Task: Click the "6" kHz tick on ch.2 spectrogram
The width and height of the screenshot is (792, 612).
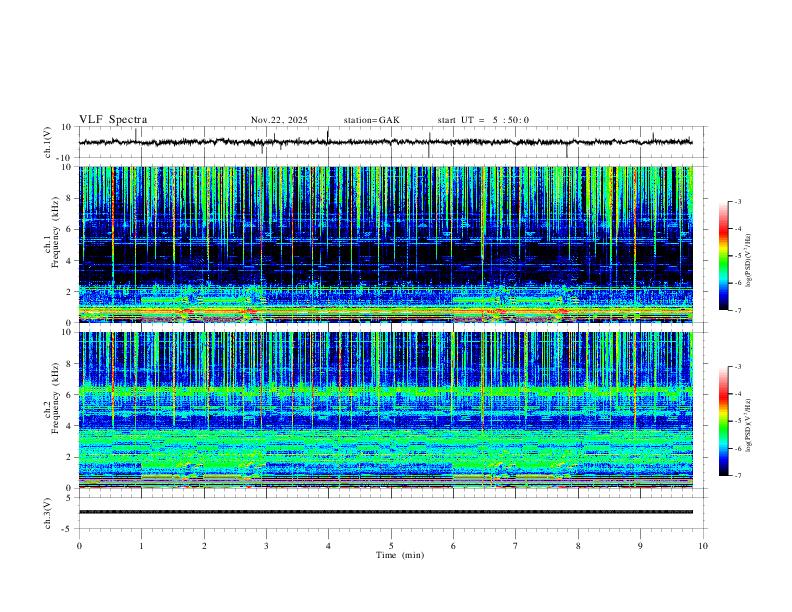Action: coord(70,395)
